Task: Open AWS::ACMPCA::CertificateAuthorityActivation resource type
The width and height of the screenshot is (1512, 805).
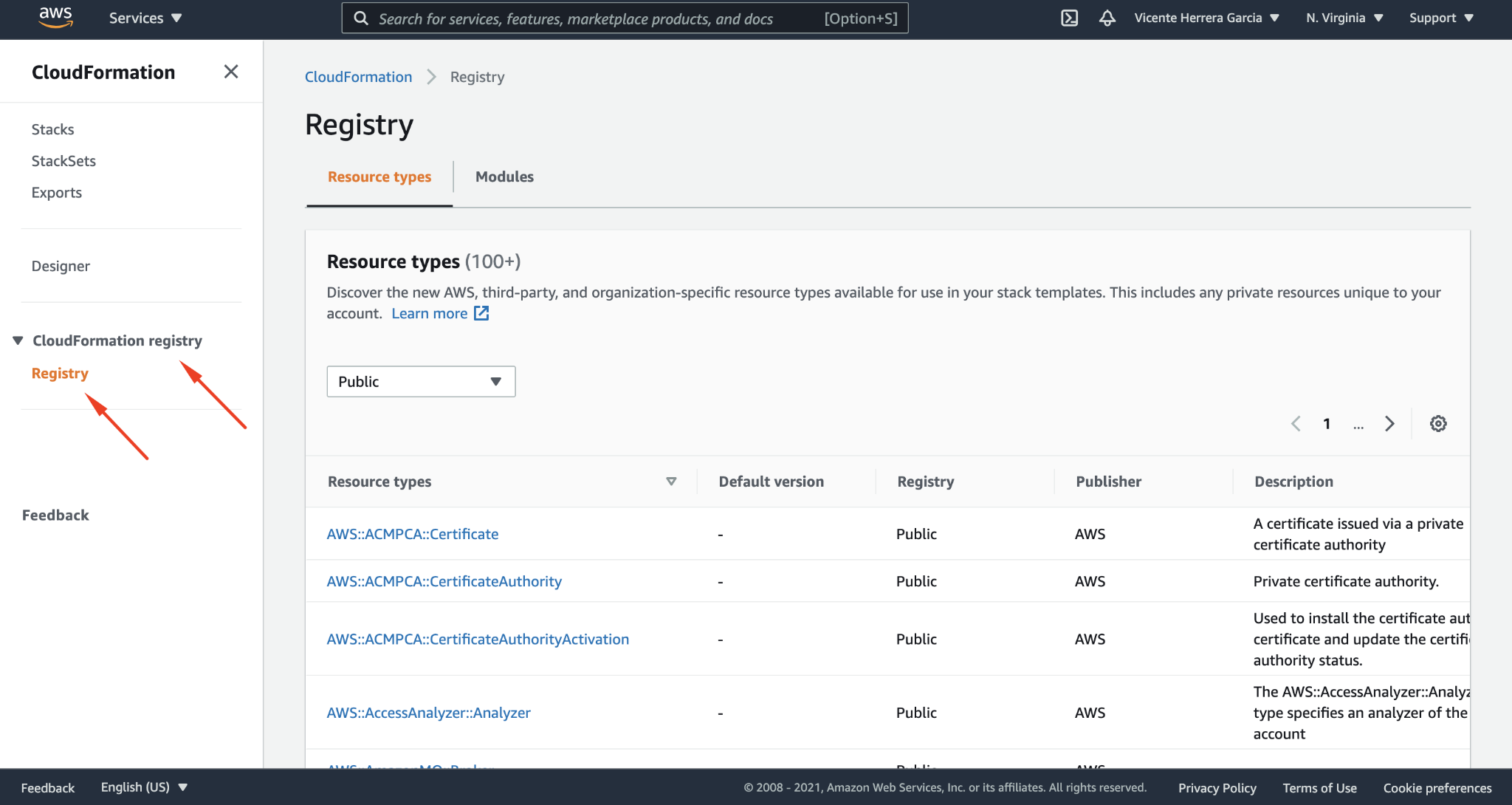Action: [478, 639]
